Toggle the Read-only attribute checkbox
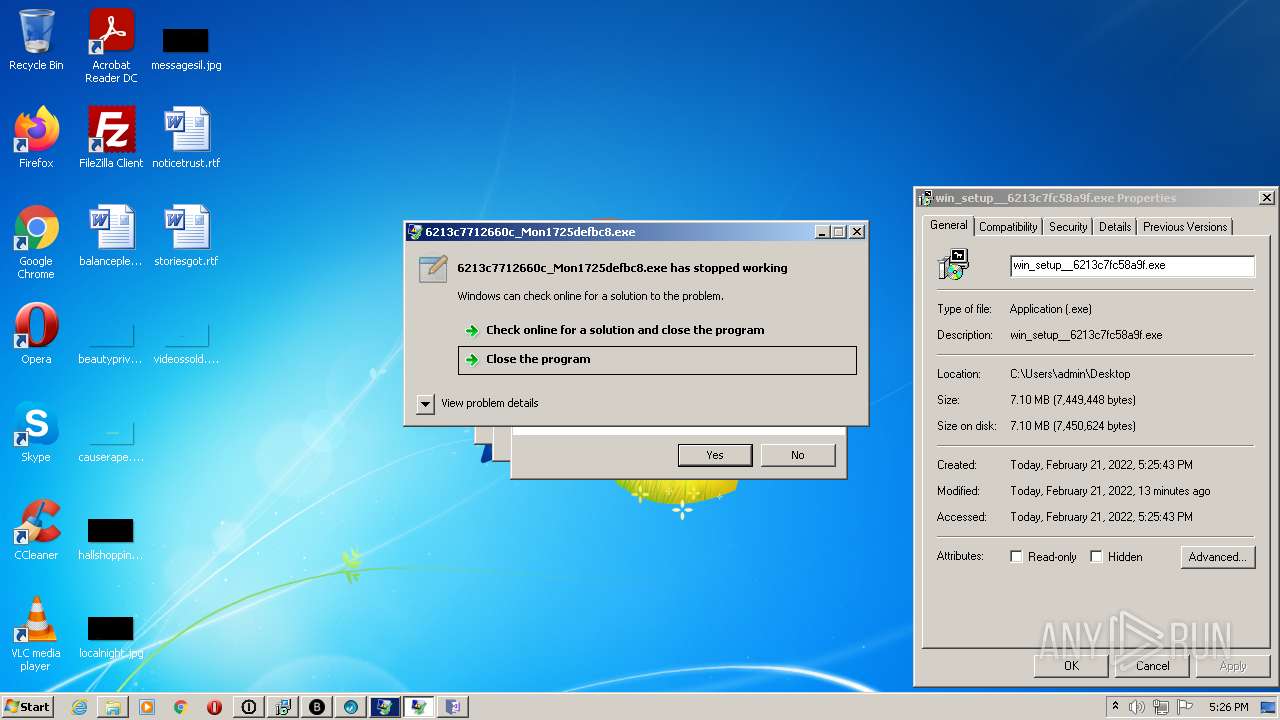The image size is (1280, 720). tap(1016, 557)
